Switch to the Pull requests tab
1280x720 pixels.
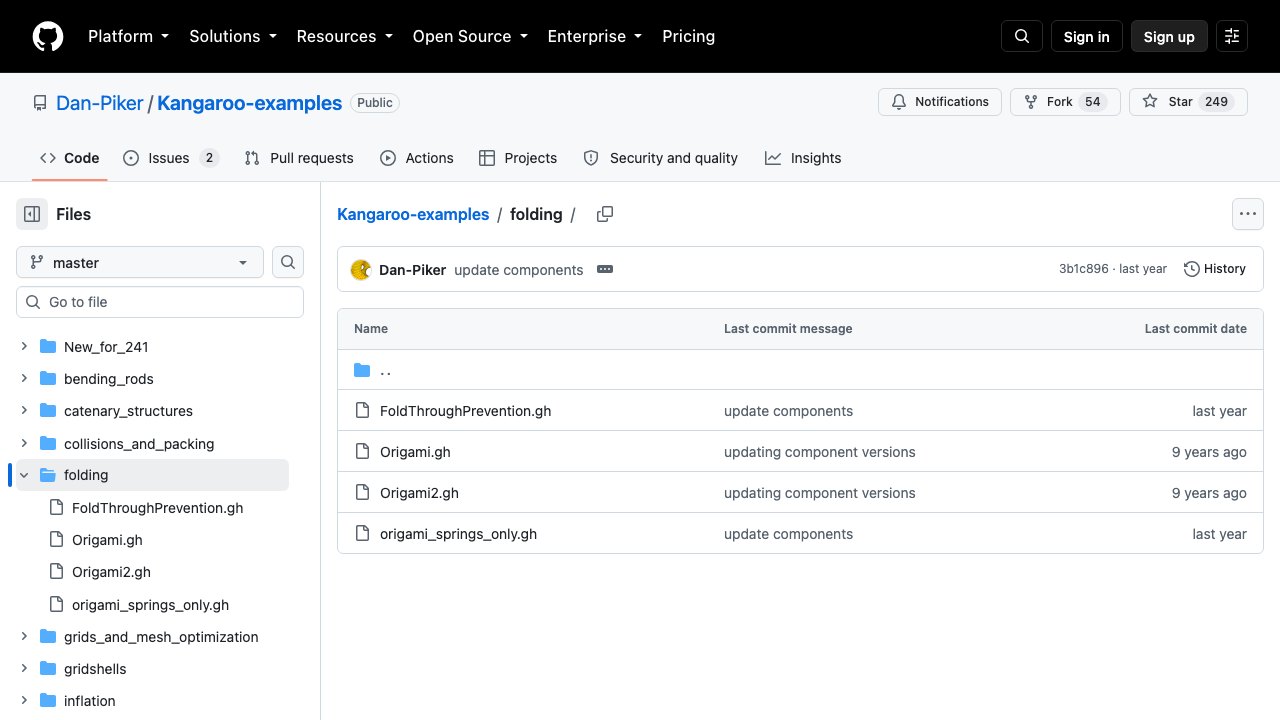pyautogui.click(x=299, y=158)
